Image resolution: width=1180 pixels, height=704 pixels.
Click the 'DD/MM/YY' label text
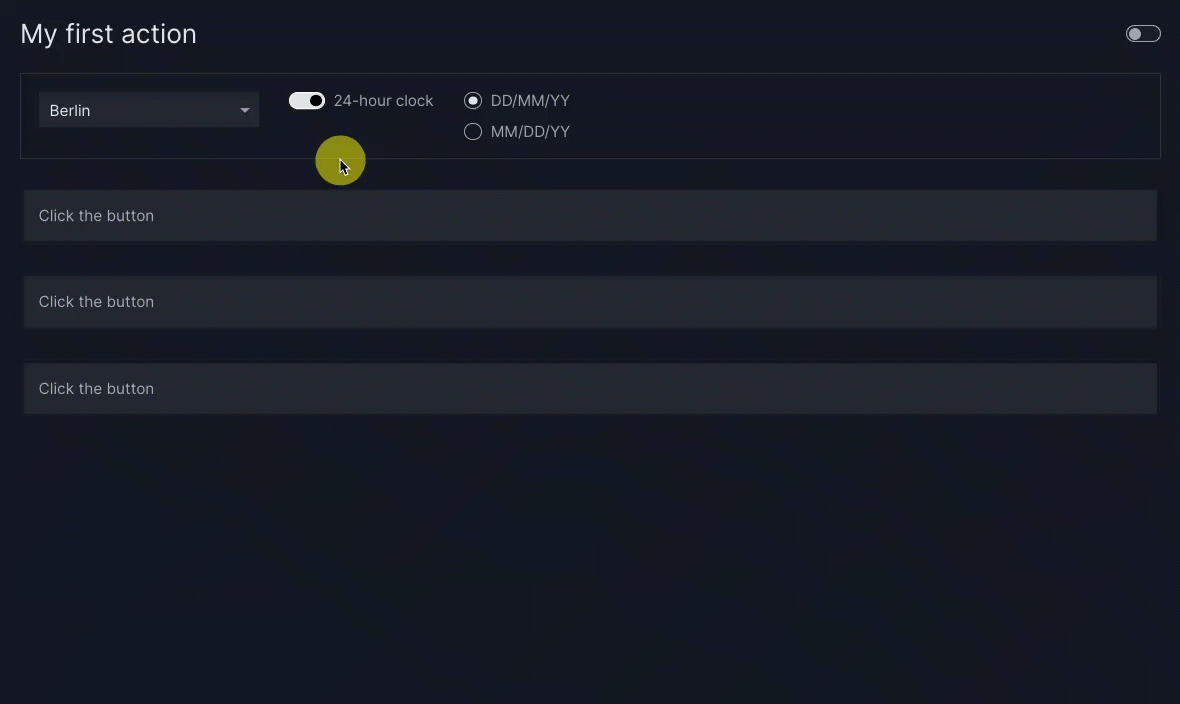point(530,101)
